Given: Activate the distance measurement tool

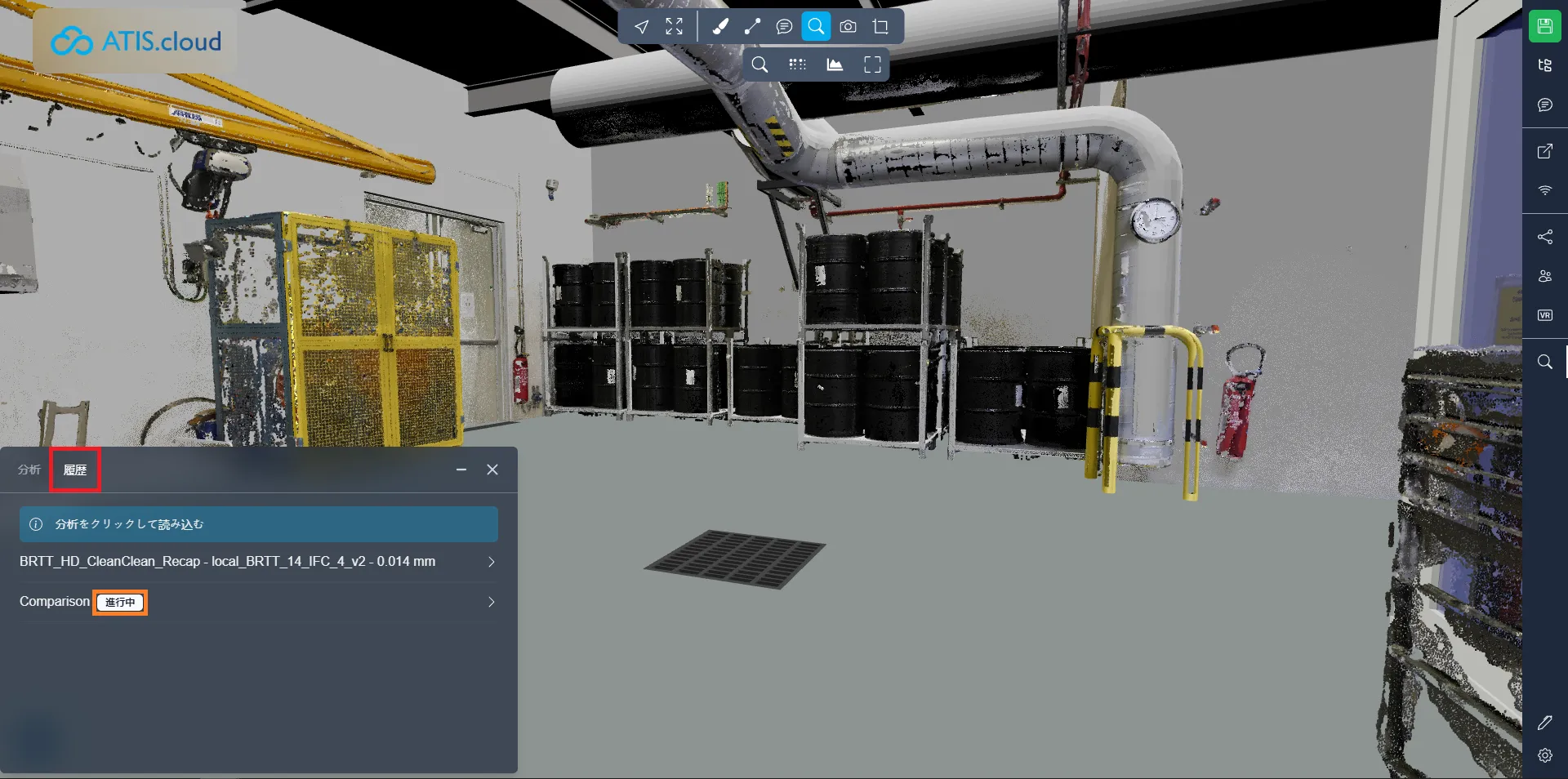Looking at the screenshot, I should click(752, 27).
